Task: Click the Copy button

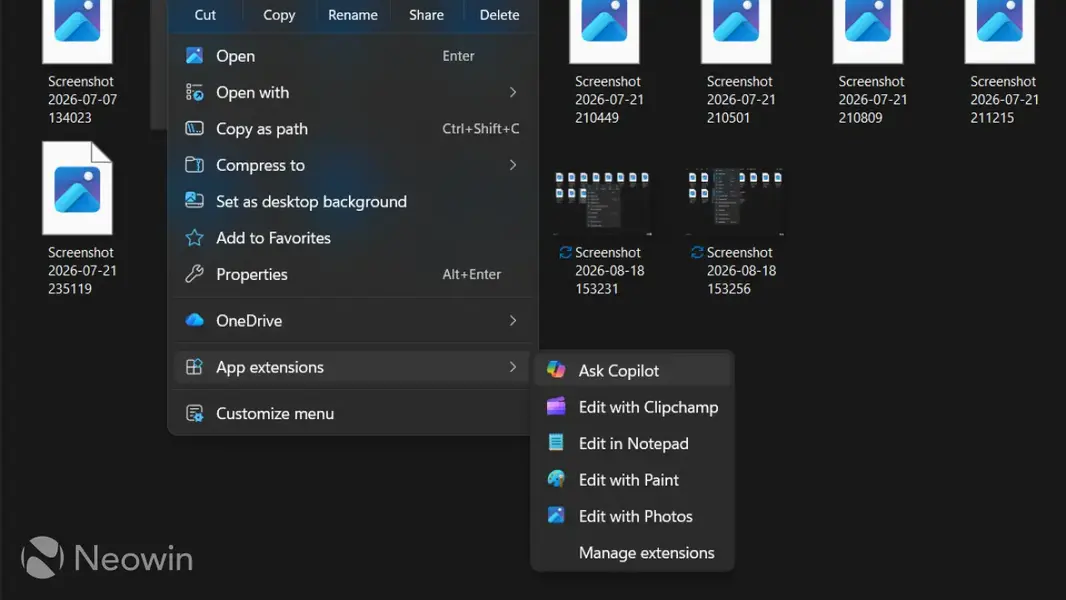Action: pos(279,15)
